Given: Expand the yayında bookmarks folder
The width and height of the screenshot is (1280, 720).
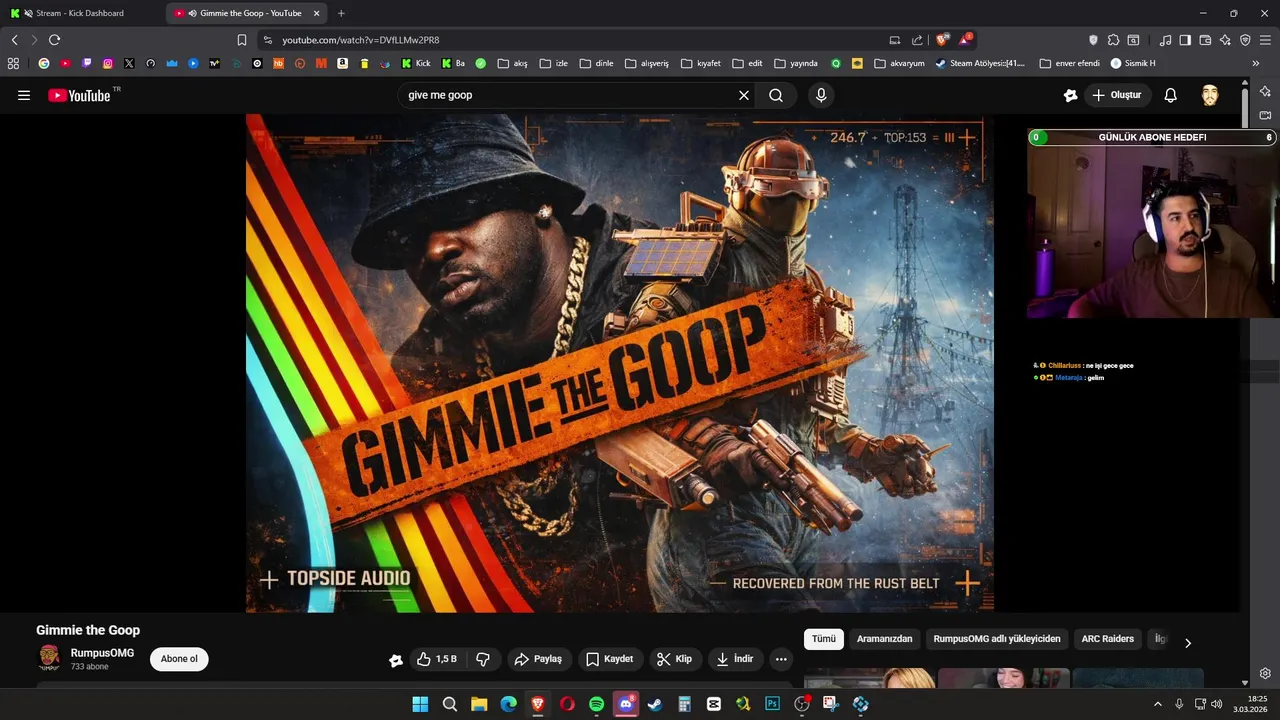Looking at the screenshot, I should (x=796, y=63).
